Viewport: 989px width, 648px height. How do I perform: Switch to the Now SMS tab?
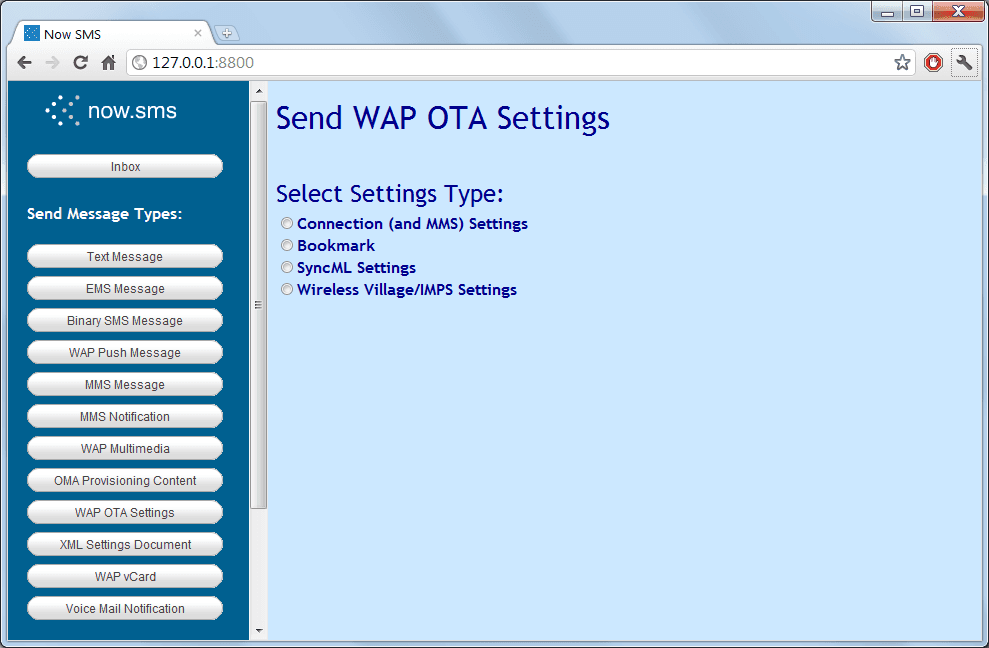tap(112, 33)
